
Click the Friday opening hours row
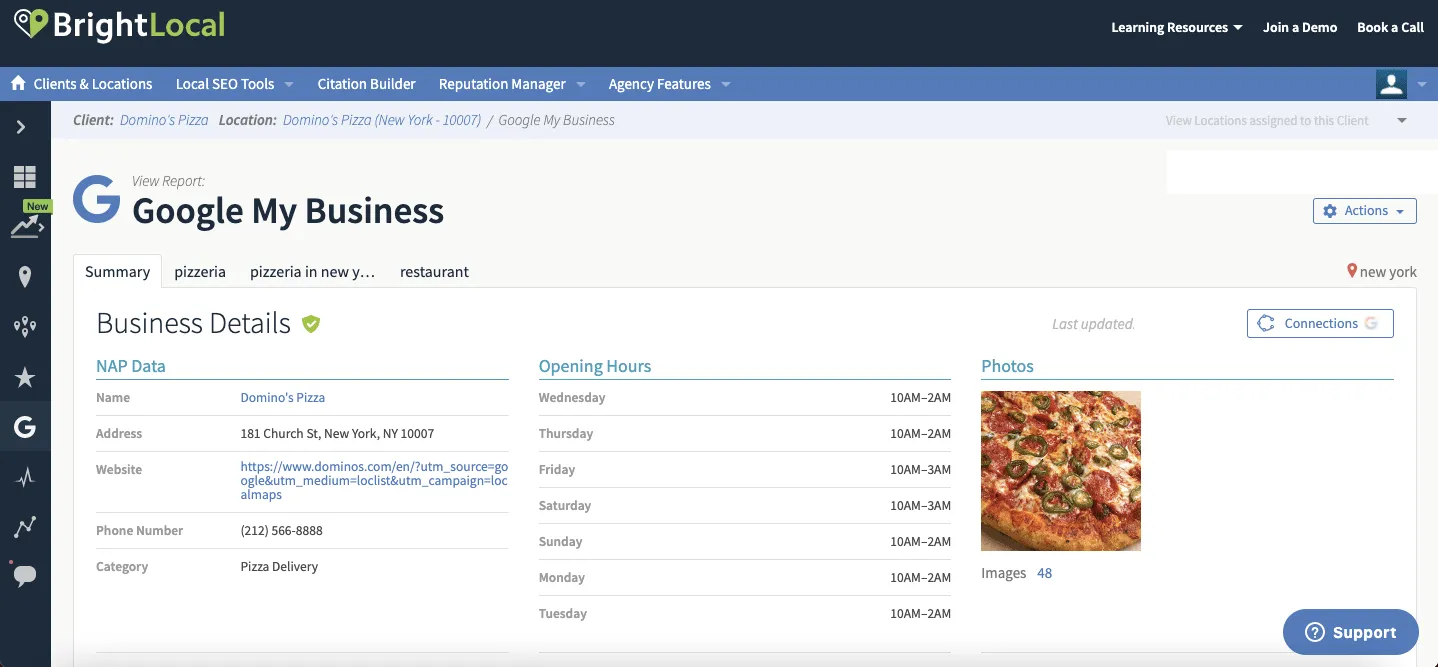click(x=745, y=470)
